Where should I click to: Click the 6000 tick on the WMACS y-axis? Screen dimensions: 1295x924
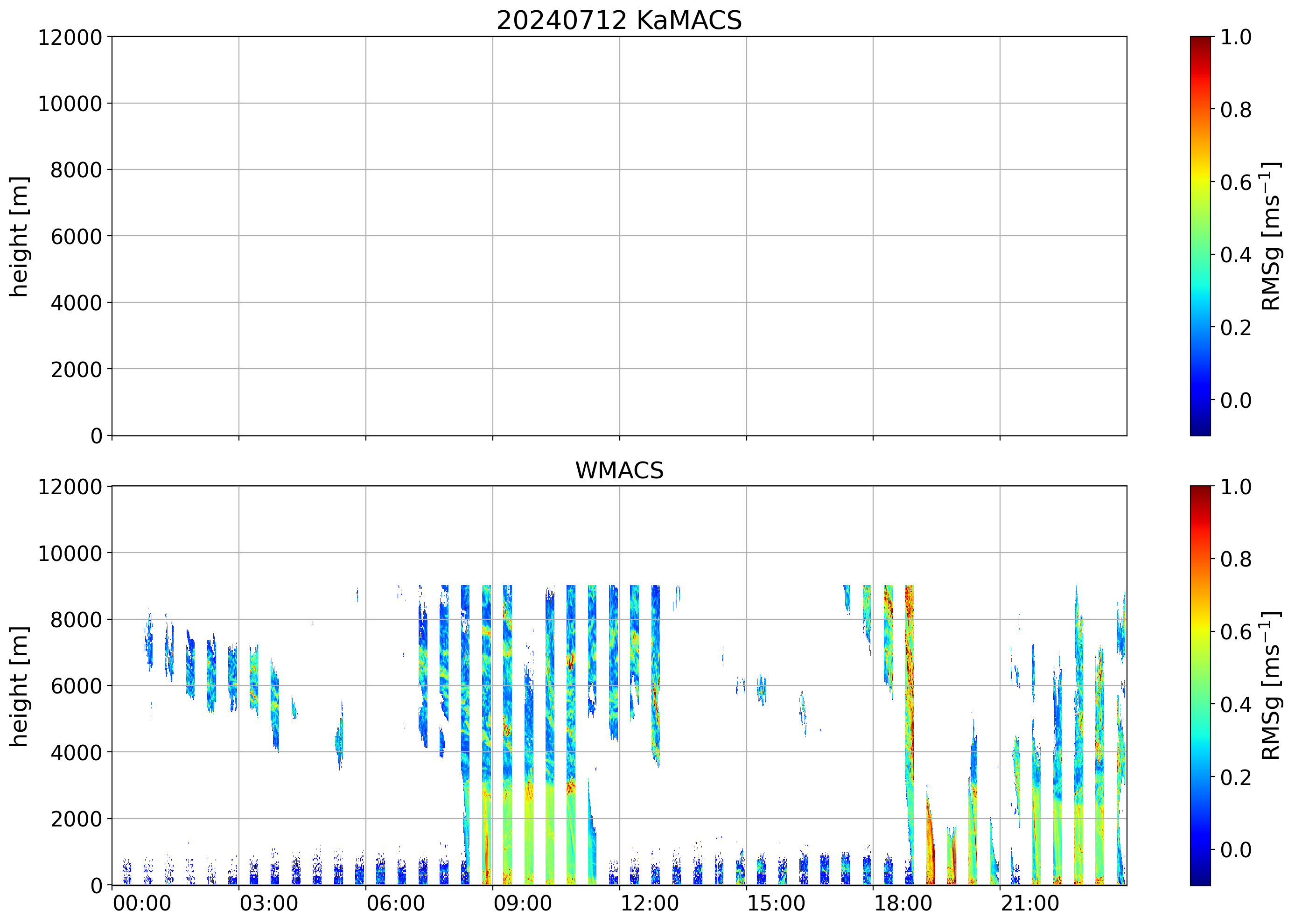click(x=76, y=686)
